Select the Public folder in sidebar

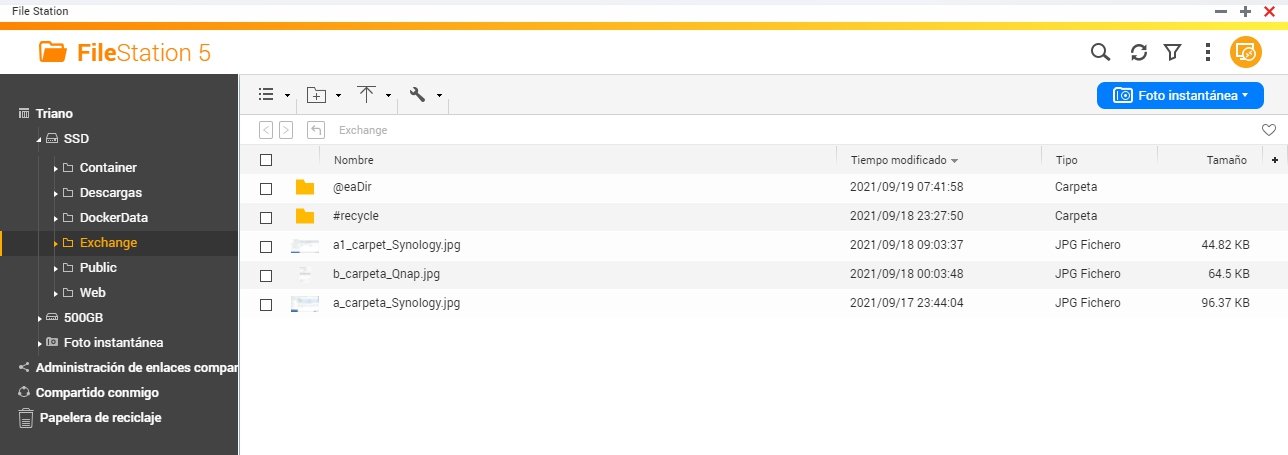(x=98, y=268)
